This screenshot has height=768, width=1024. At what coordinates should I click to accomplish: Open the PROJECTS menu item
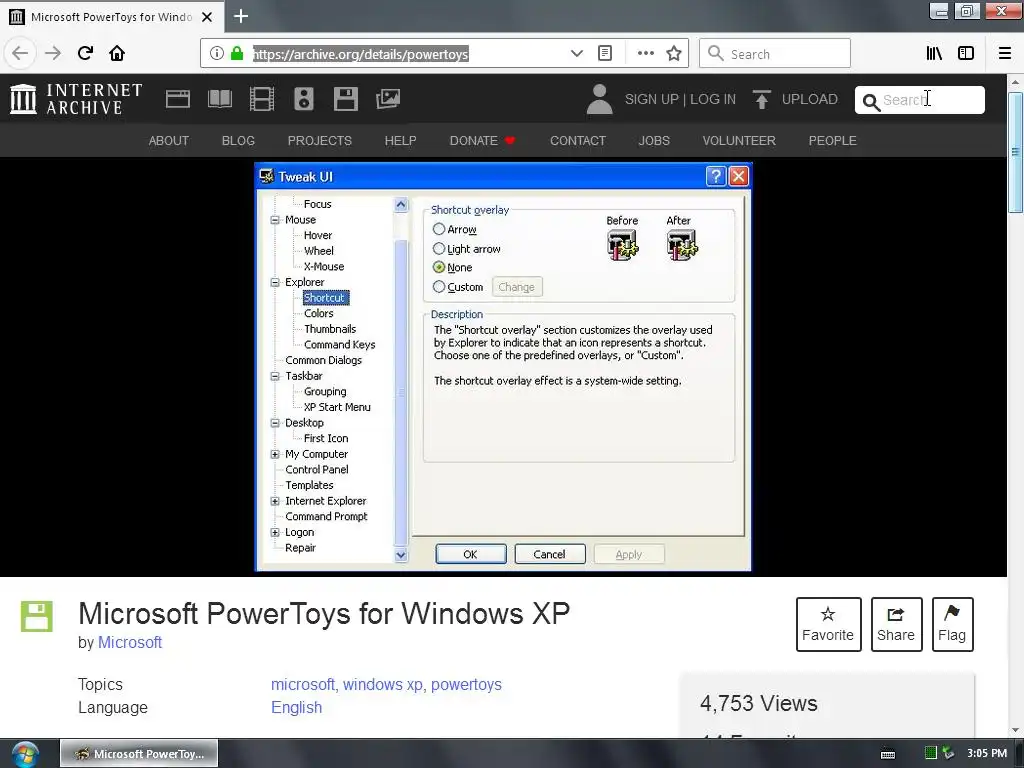320,141
